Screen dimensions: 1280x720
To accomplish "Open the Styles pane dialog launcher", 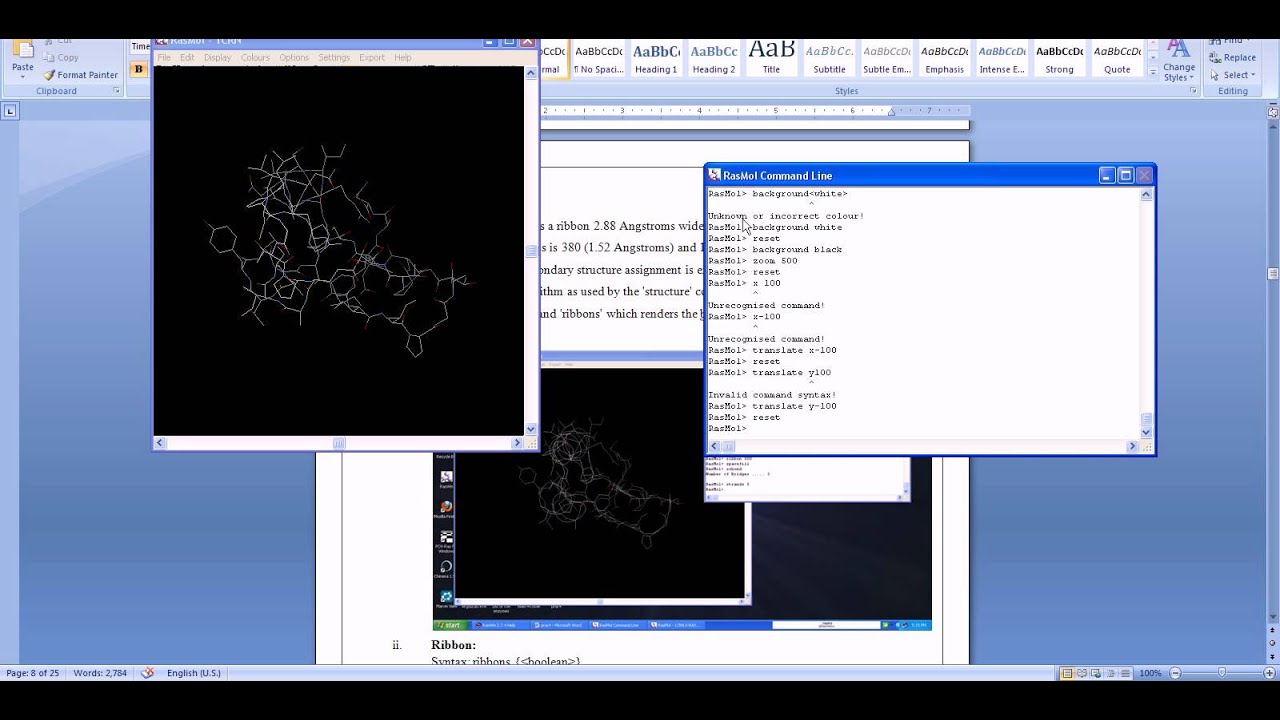I will 1193,91.
